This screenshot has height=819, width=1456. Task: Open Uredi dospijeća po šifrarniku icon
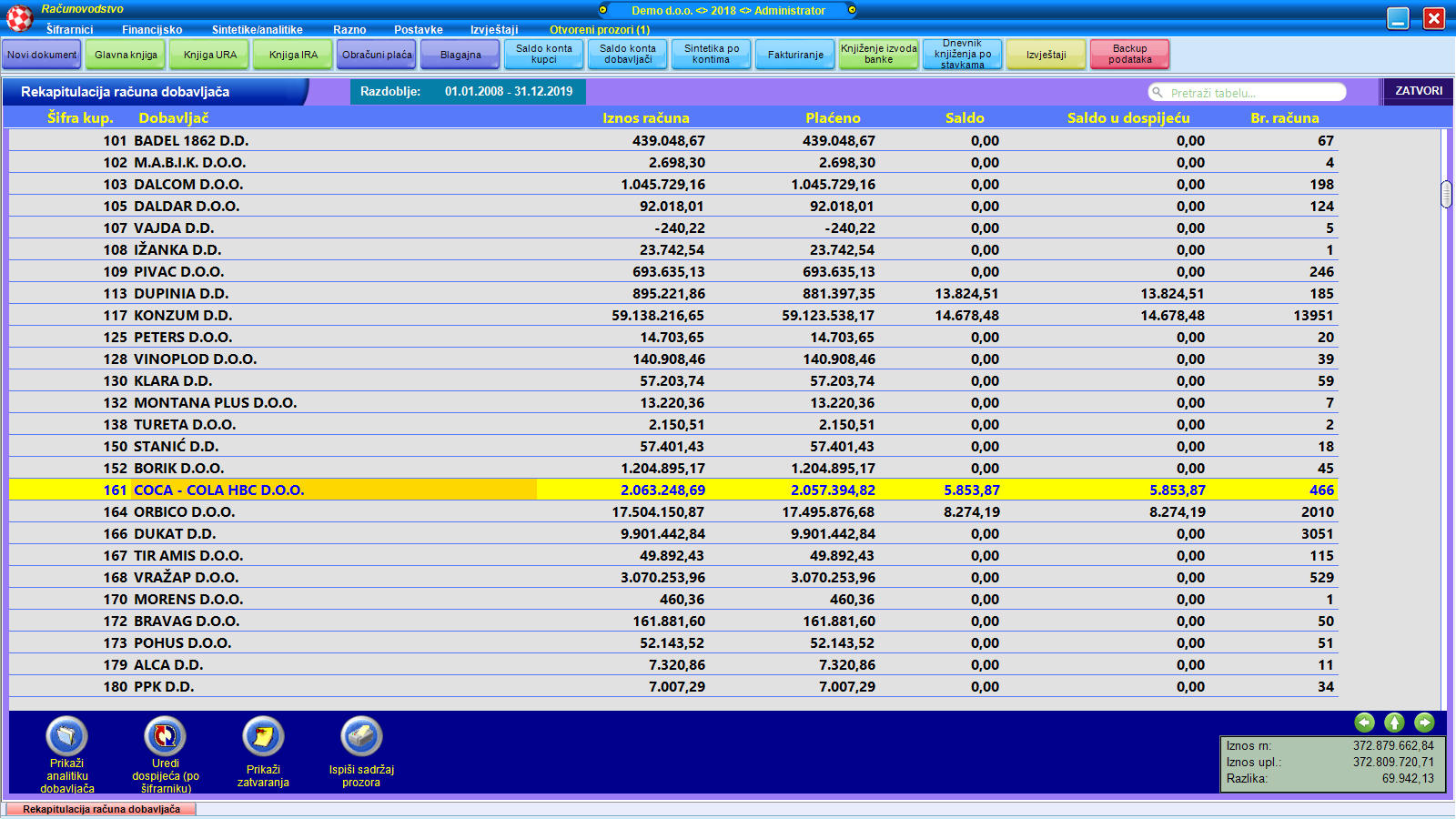coord(165,736)
